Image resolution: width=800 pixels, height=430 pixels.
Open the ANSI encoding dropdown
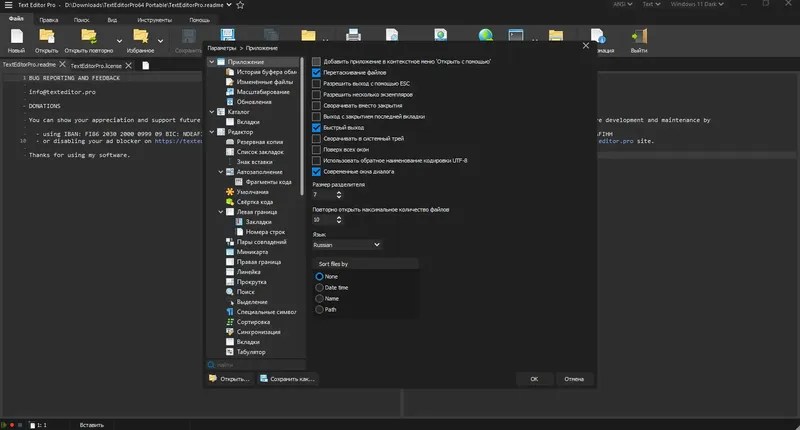coord(622,4)
